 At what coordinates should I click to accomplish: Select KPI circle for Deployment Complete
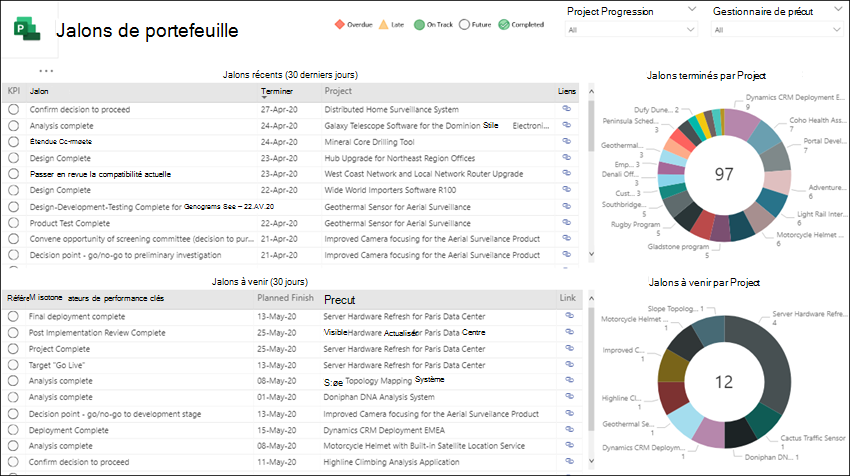point(13,430)
